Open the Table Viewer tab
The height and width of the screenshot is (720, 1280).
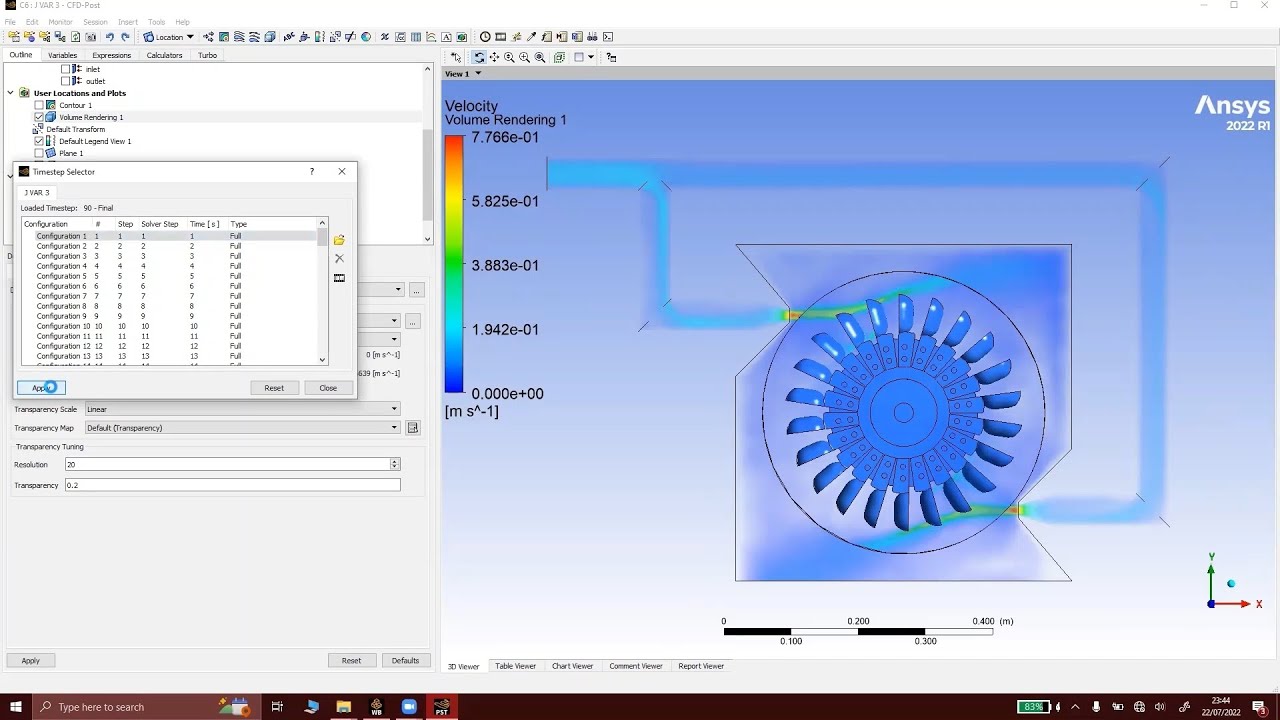[515, 666]
